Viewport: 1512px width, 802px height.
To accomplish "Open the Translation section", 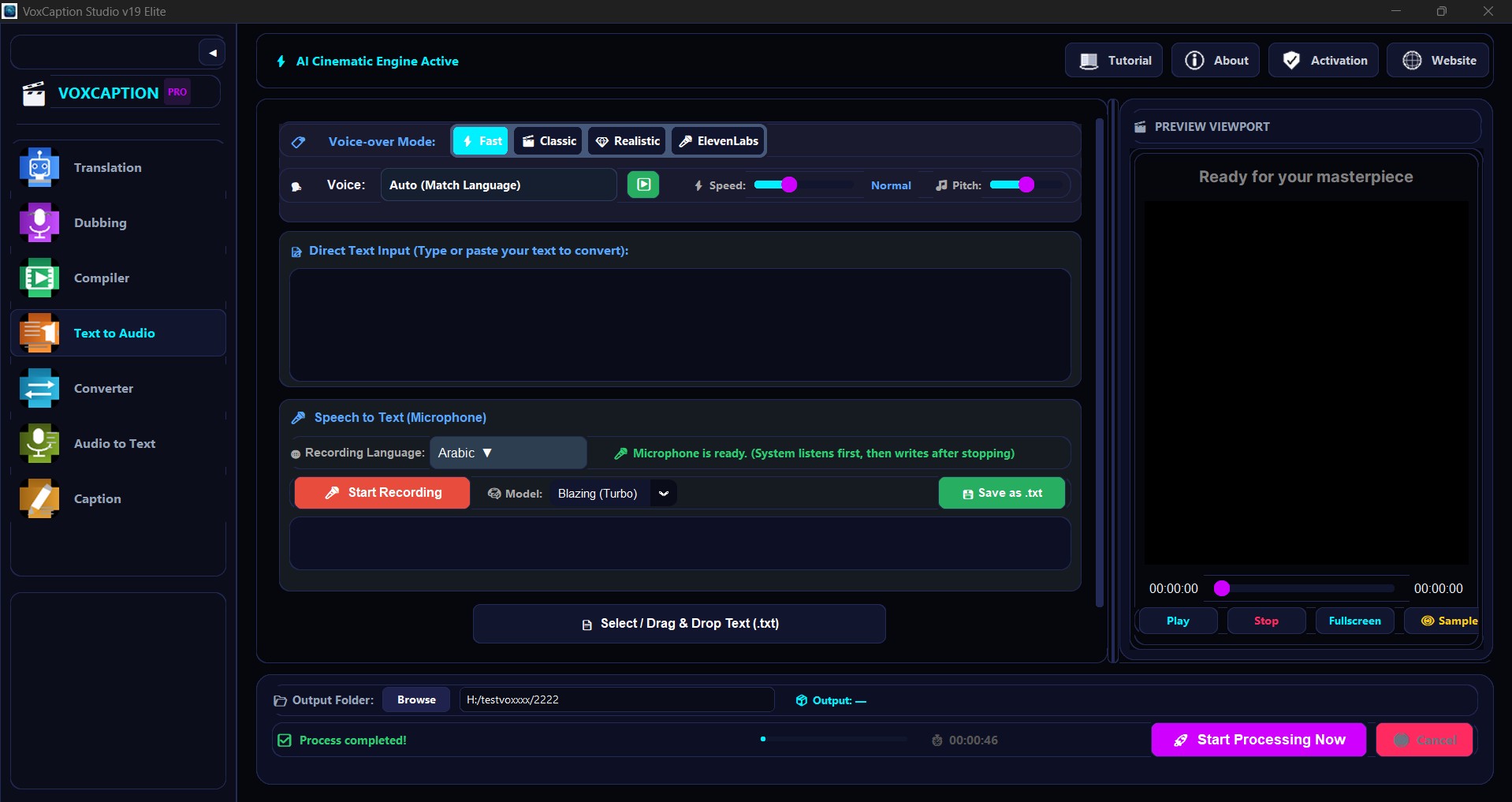I will click(118, 167).
